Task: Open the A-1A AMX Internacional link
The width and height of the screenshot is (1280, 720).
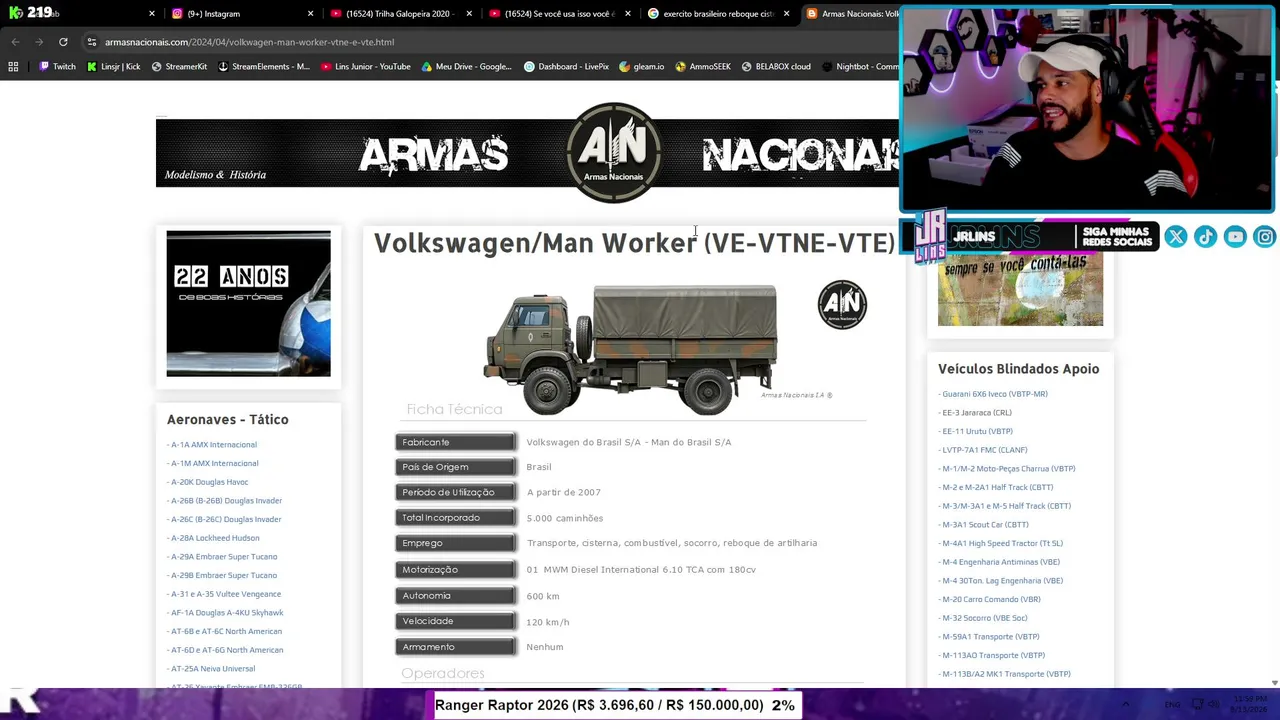Action: tap(212, 445)
